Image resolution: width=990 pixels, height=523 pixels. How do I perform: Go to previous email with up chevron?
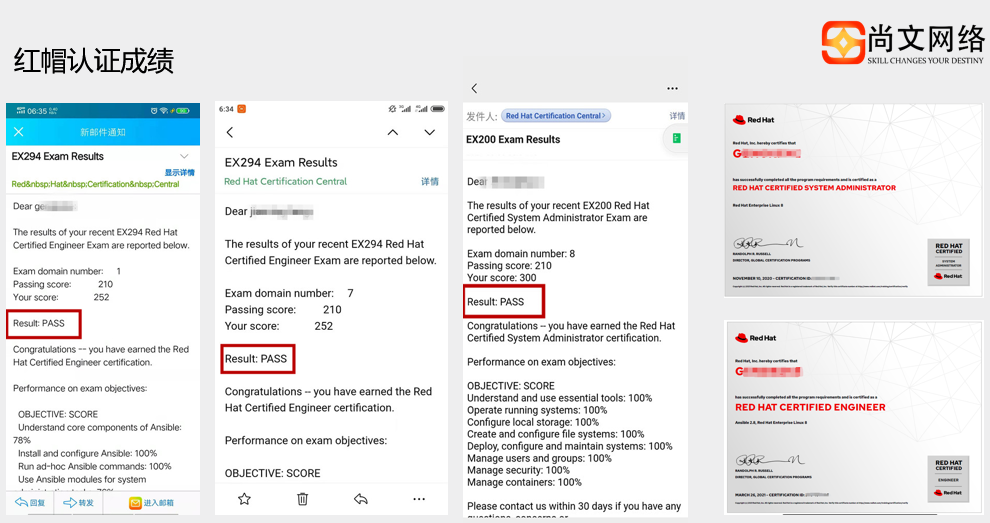point(393,132)
